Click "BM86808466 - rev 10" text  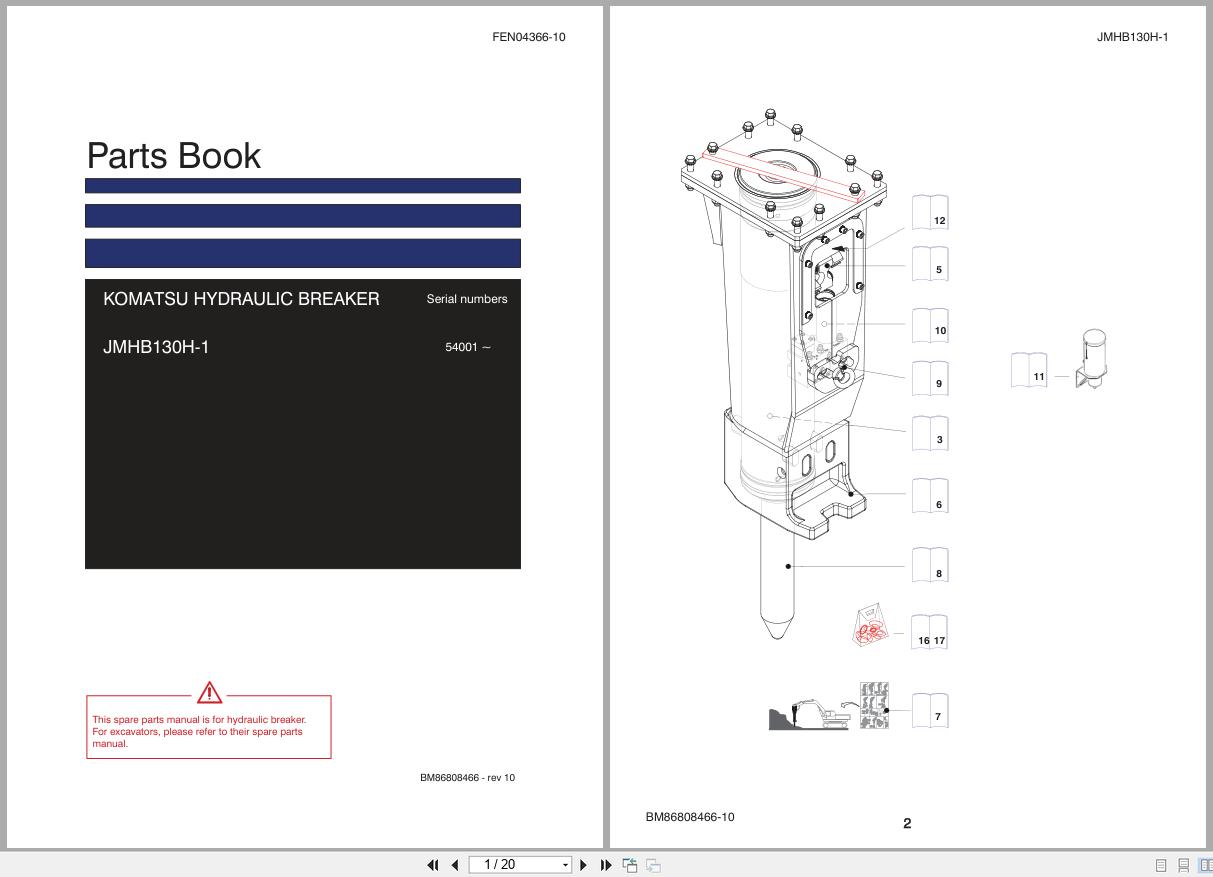(x=468, y=777)
